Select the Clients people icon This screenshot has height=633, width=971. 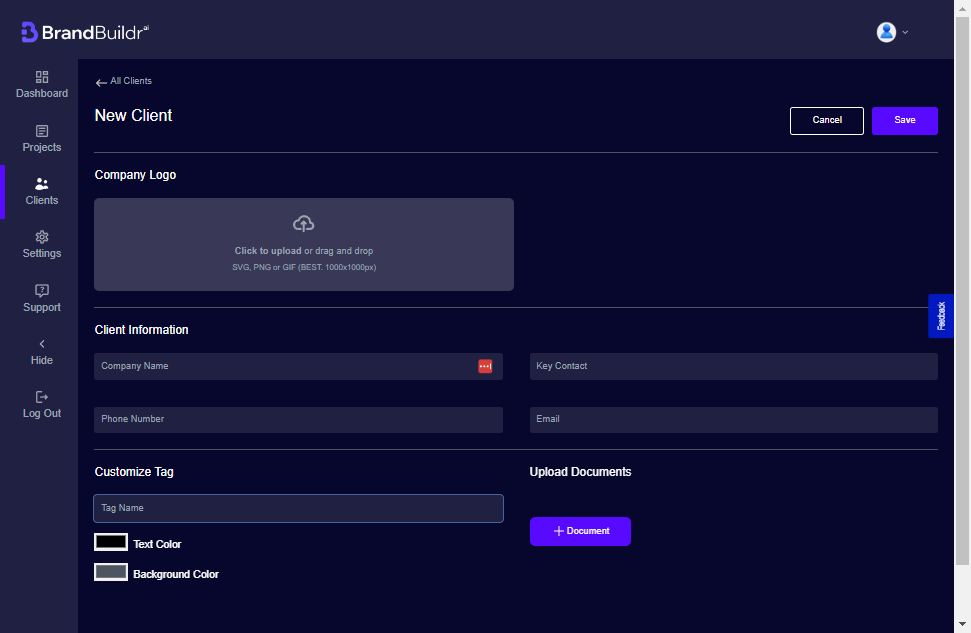(41, 184)
